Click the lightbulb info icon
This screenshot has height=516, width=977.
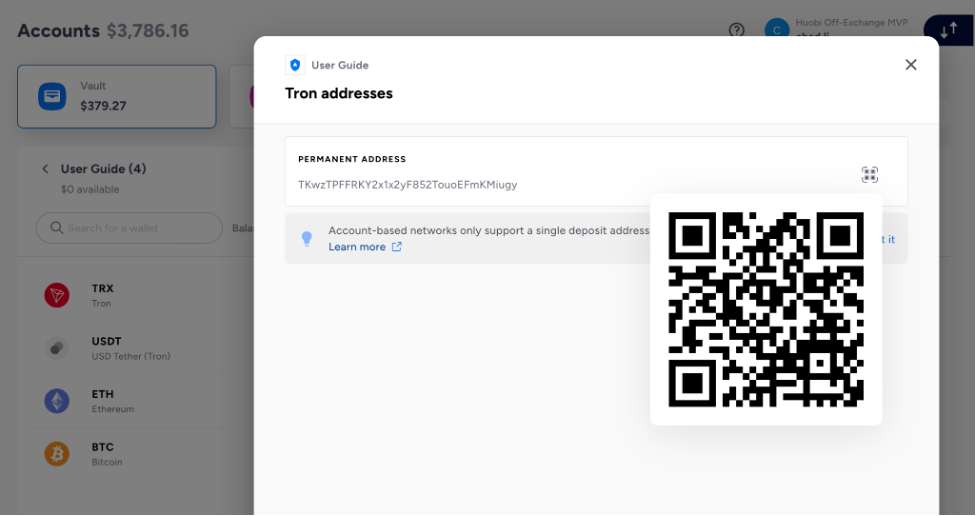pos(307,238)
